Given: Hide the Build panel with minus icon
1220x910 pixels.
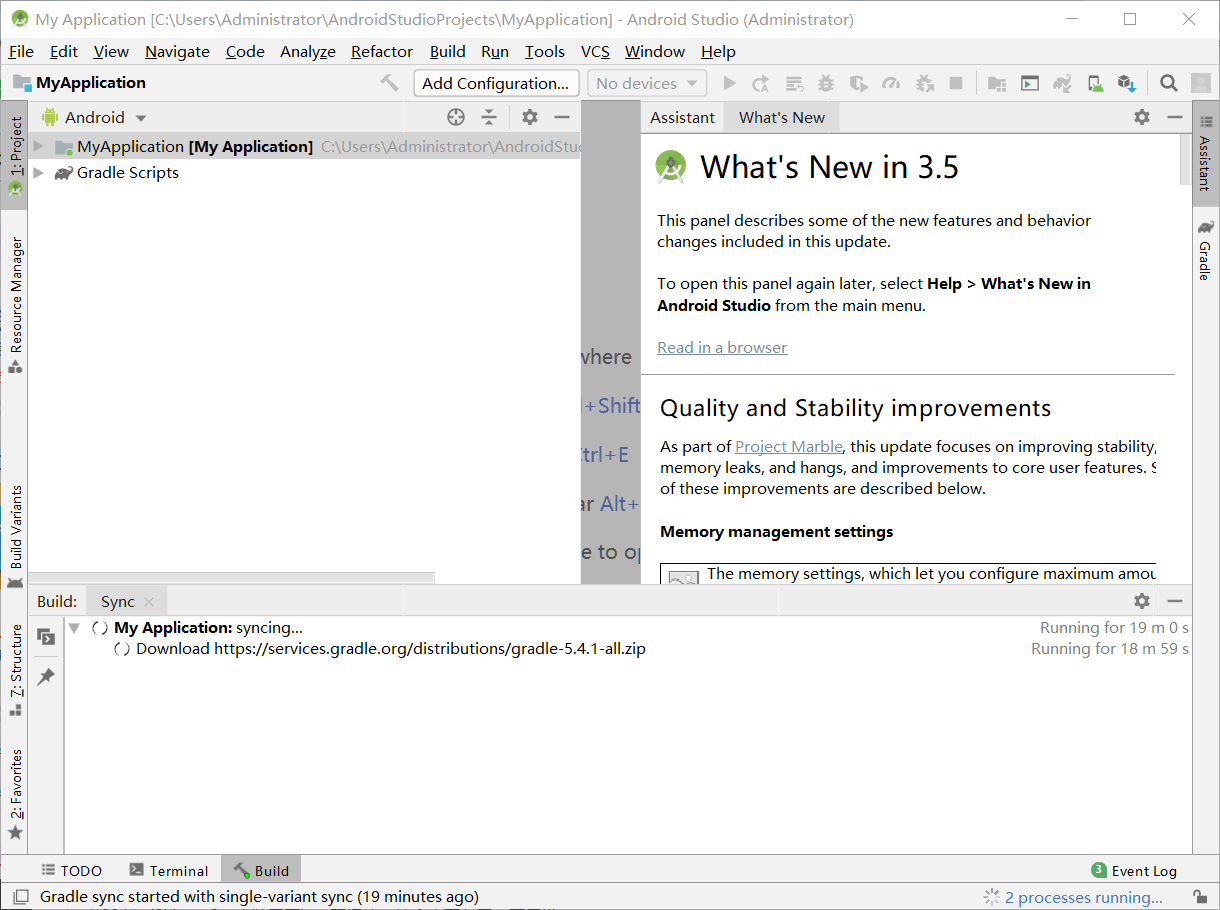Looking at the screenshot, I should tap(1175, 601).
